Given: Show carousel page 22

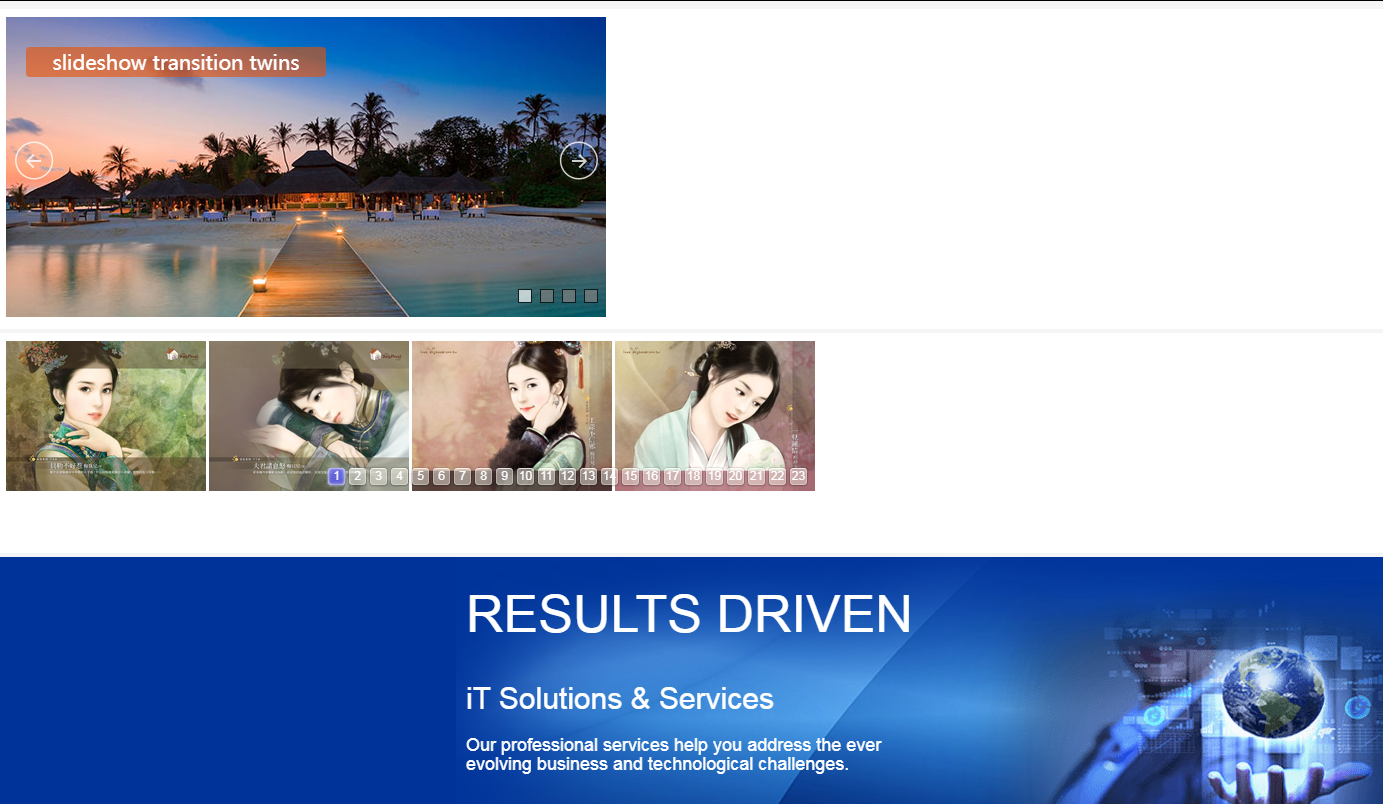Looking at the screenshot, I should [778, 476].
